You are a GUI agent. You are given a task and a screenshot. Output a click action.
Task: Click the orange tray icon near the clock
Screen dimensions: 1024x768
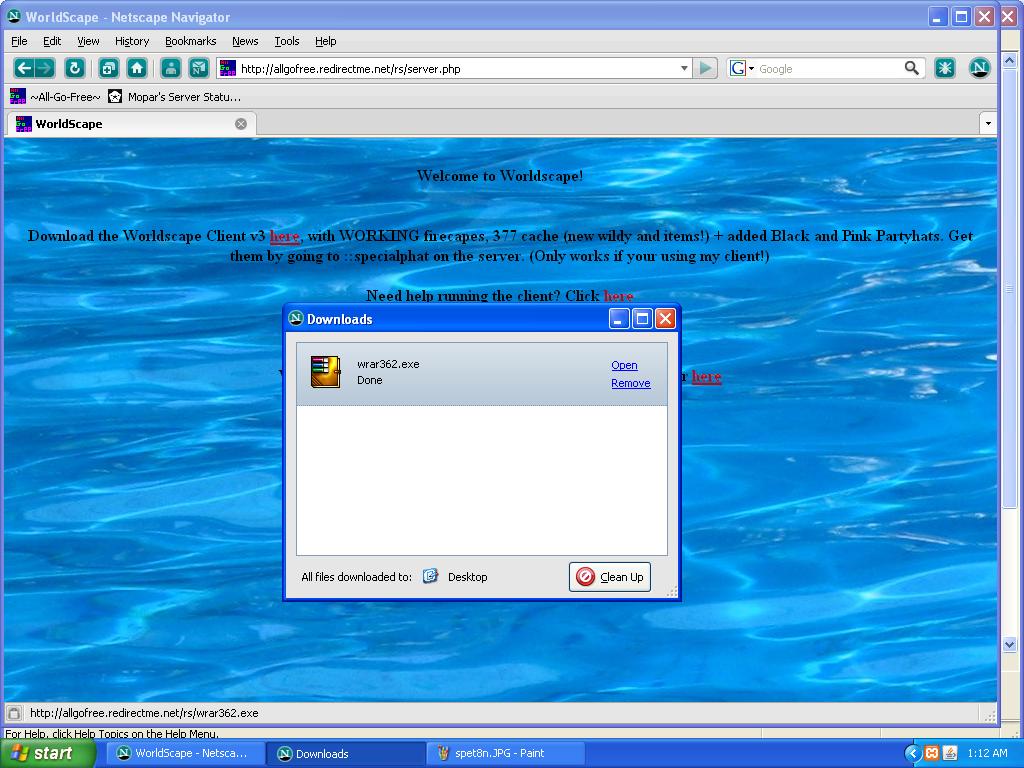tap(932, 753)
